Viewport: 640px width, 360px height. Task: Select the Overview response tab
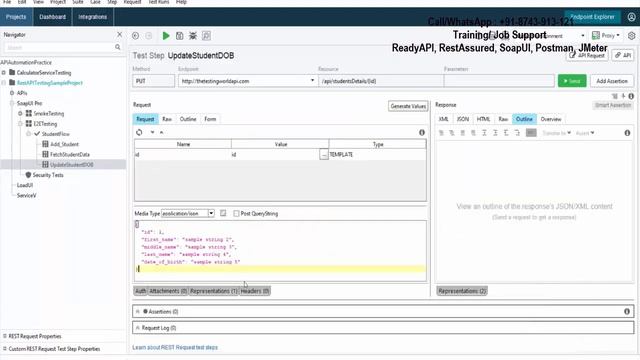click(551, 119)
